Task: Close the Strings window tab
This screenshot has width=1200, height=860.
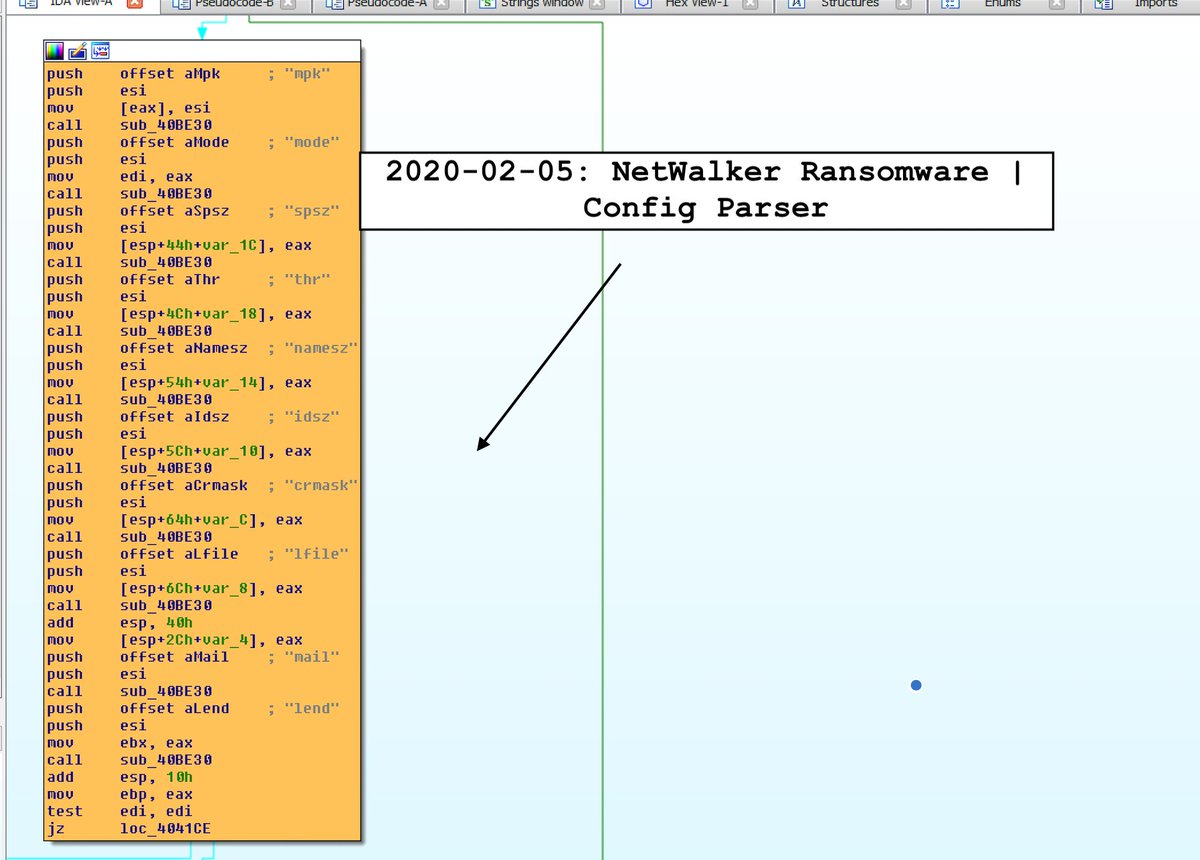Action: (598, 4)
